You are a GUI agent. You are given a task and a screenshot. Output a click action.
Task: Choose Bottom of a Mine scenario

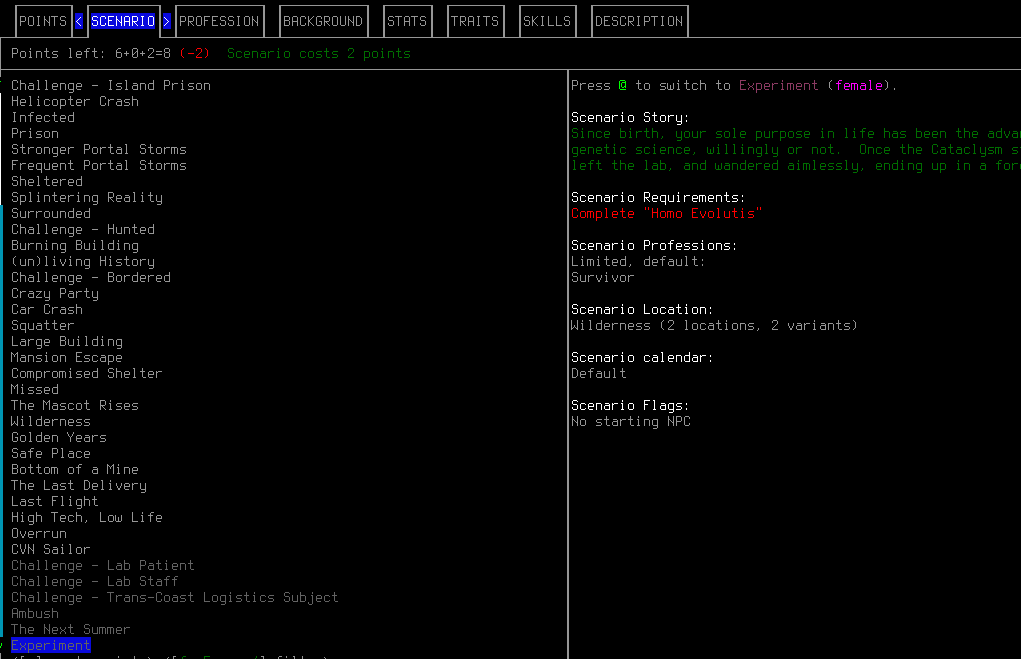point(75,470)
